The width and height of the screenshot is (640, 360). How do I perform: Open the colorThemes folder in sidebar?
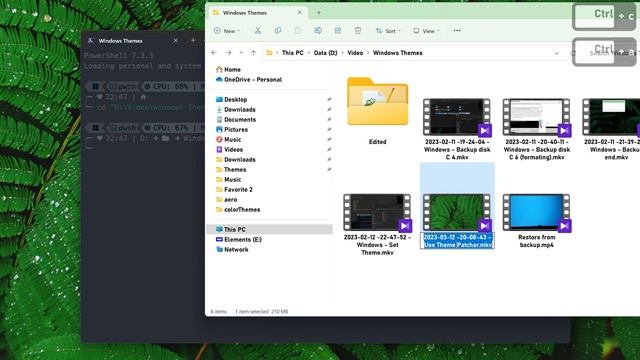tap(238, 209)
